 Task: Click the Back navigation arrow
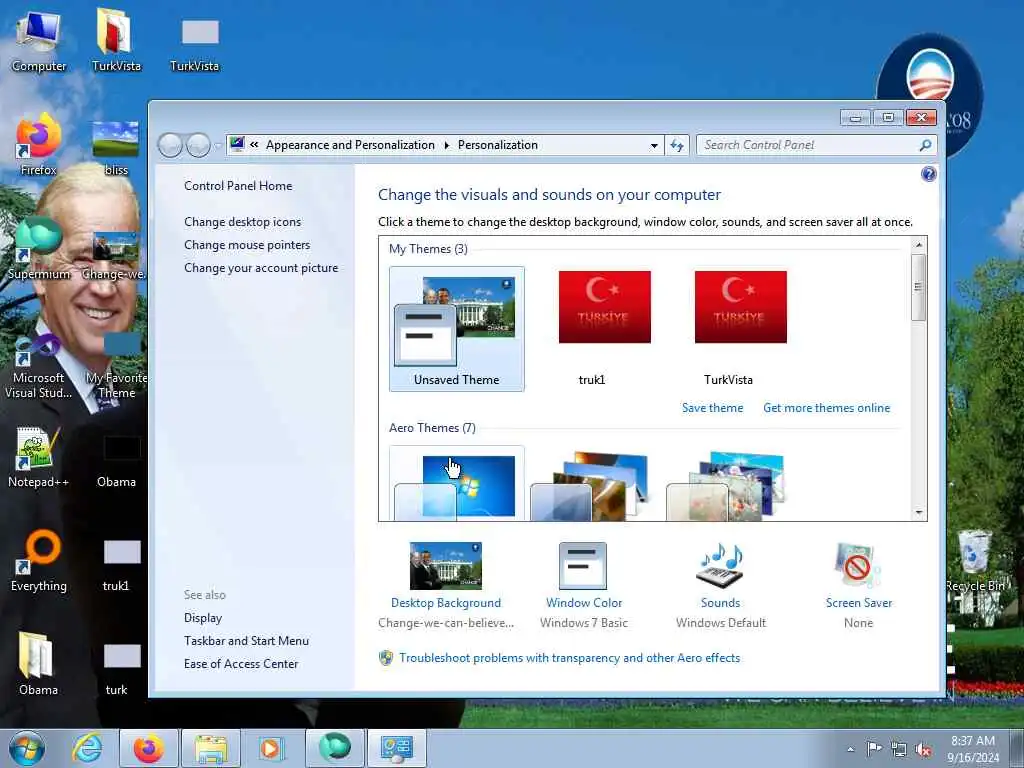coord(170,145)
